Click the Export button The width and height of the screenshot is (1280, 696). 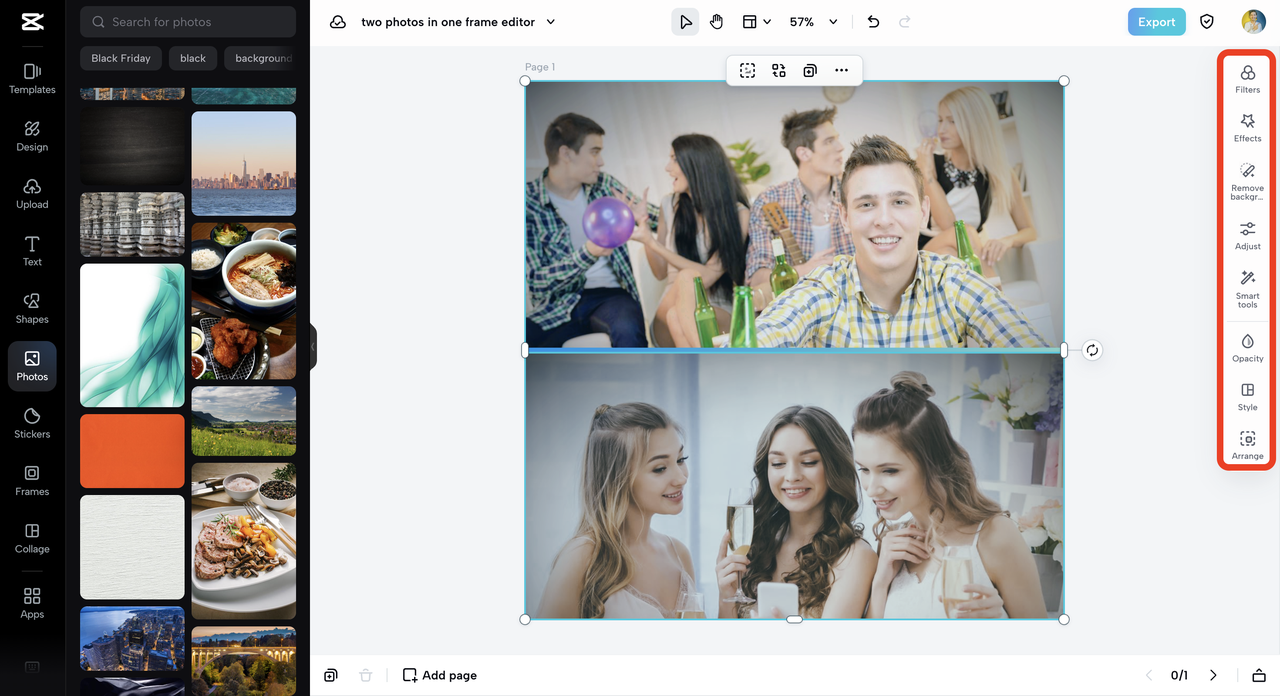pyautogui.click(x=1156, y=22)
